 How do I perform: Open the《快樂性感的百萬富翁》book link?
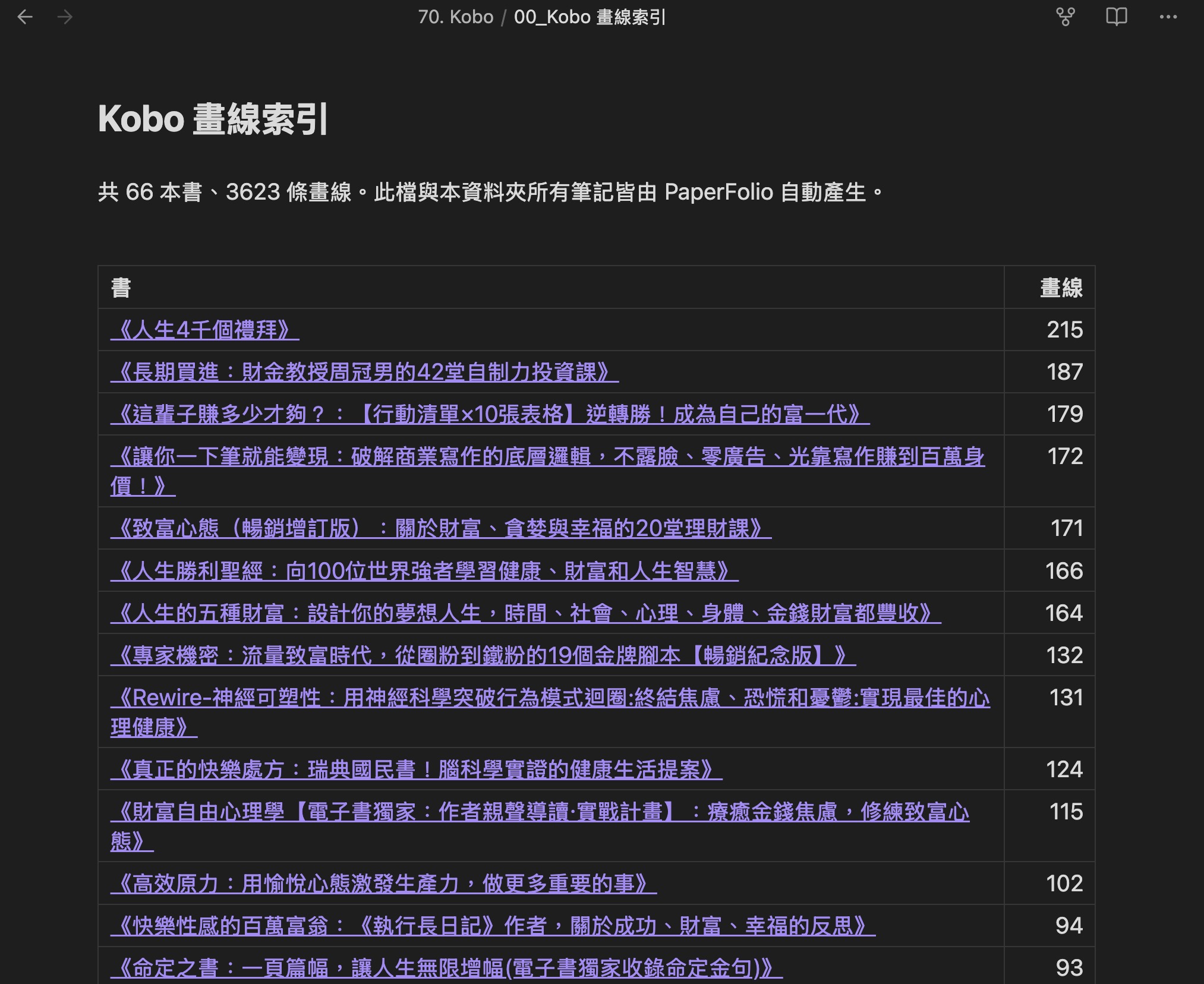(x=493, y=926)
